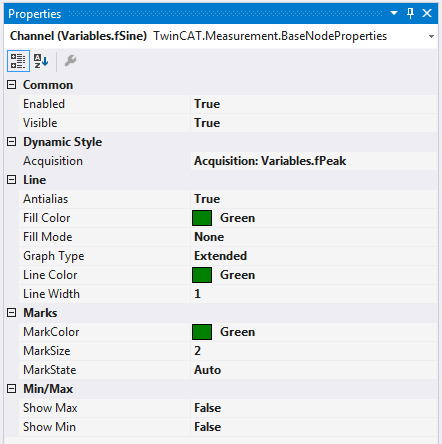Click the Properties title bar text
442x444 pixels.
click(35, 14)
